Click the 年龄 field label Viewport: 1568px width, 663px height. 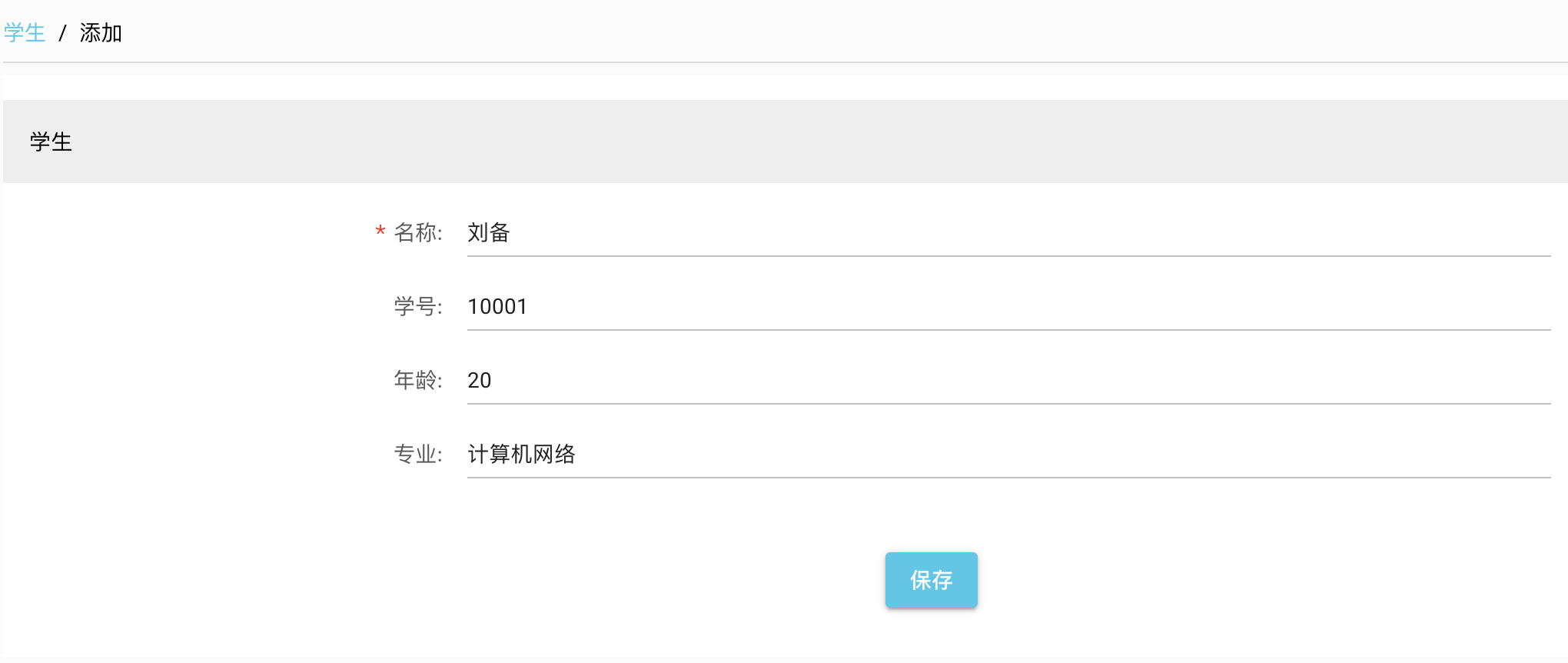[417, 380]
